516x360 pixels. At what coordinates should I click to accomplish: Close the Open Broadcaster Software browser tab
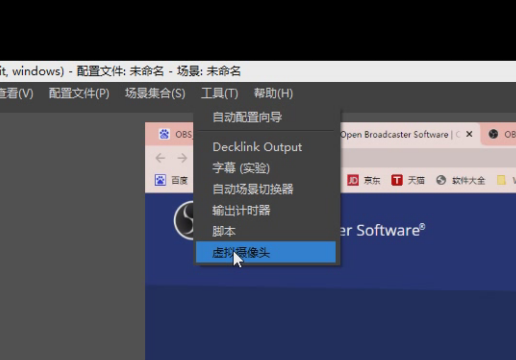pos(469,134)
